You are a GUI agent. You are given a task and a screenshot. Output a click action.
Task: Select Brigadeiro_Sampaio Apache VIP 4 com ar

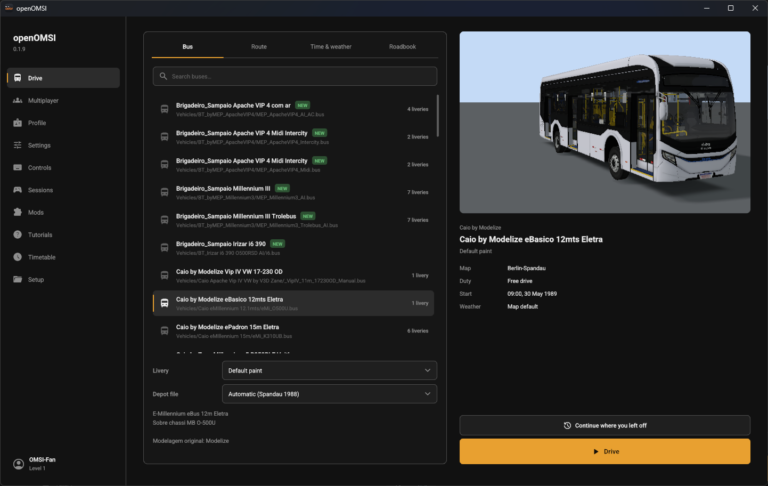coord(293,109)
